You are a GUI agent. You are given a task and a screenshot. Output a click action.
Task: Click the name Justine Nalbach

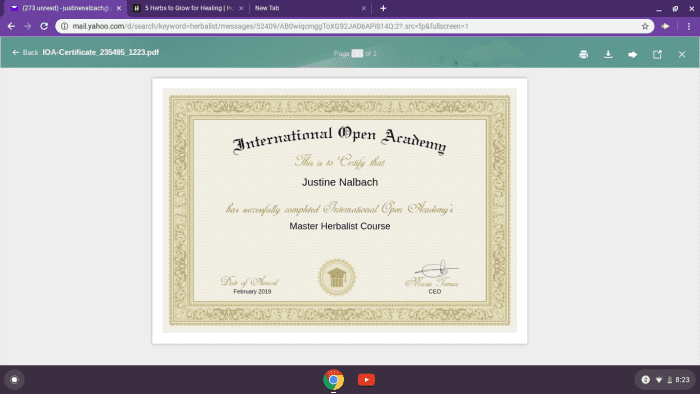click(x=340, y=182)
